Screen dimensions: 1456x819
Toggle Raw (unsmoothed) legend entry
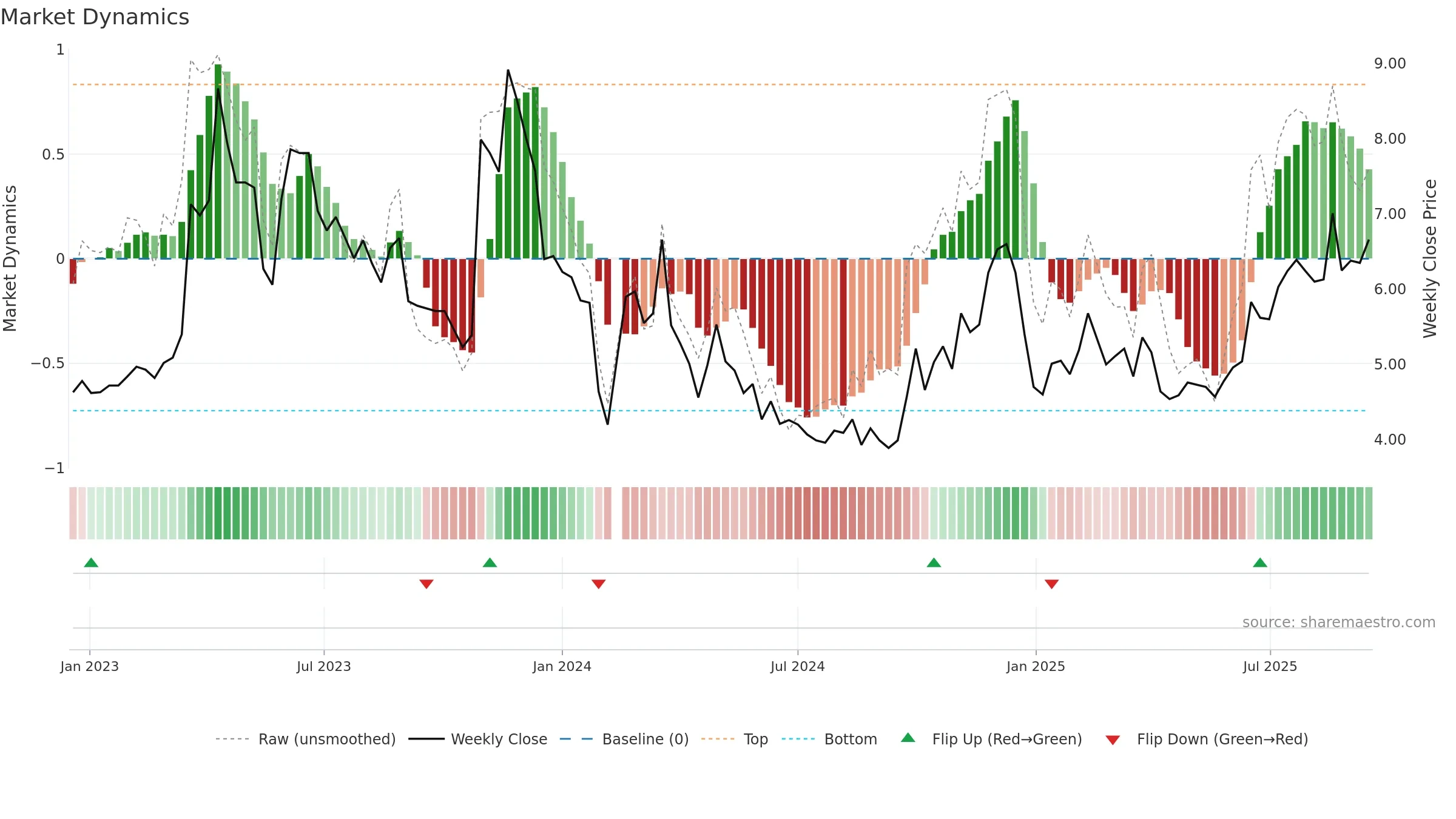306,739
